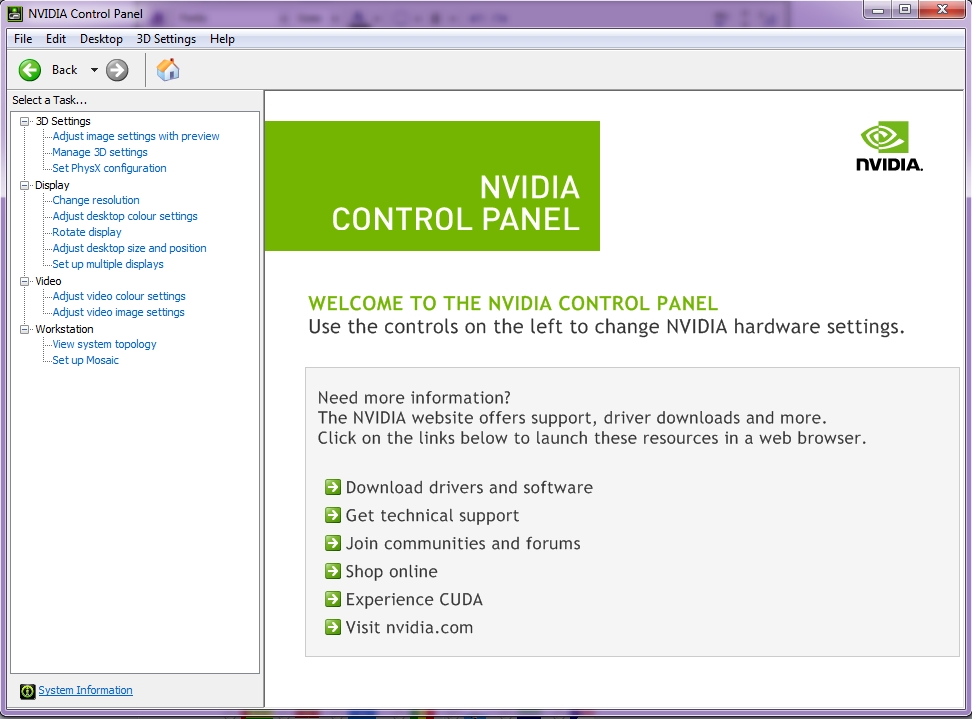Click the green Back arrow icon
This screenshot has width=972, height=719.
coord(30,70)
